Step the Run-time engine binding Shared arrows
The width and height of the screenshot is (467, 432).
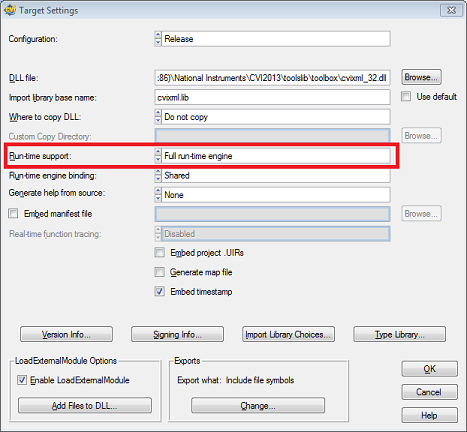click(x=158, y=176)
